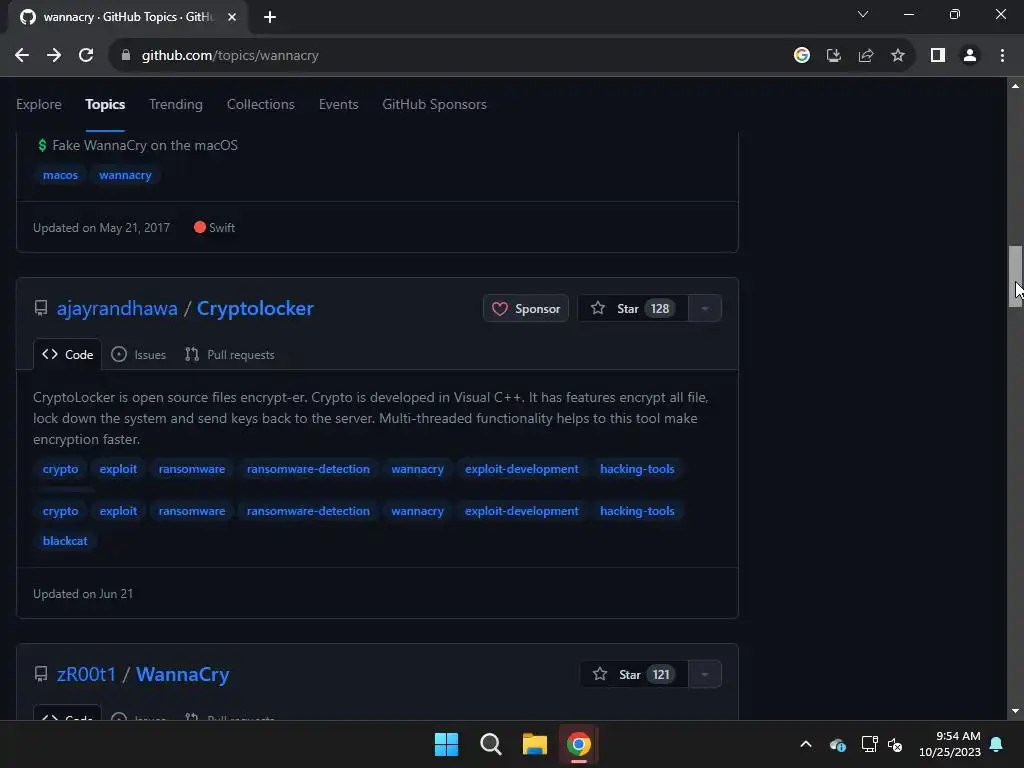Open the blackcat topic tag

click(65, 541)
